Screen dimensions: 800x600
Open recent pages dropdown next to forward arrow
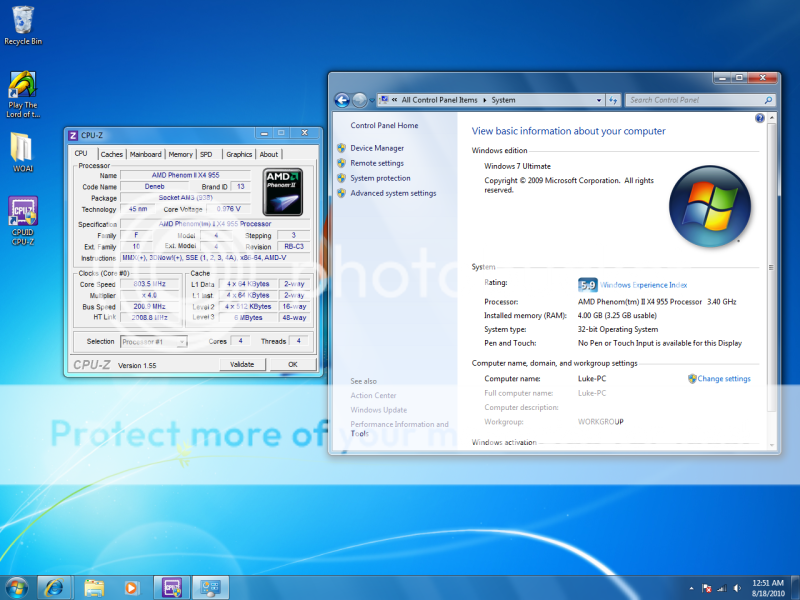371,100
